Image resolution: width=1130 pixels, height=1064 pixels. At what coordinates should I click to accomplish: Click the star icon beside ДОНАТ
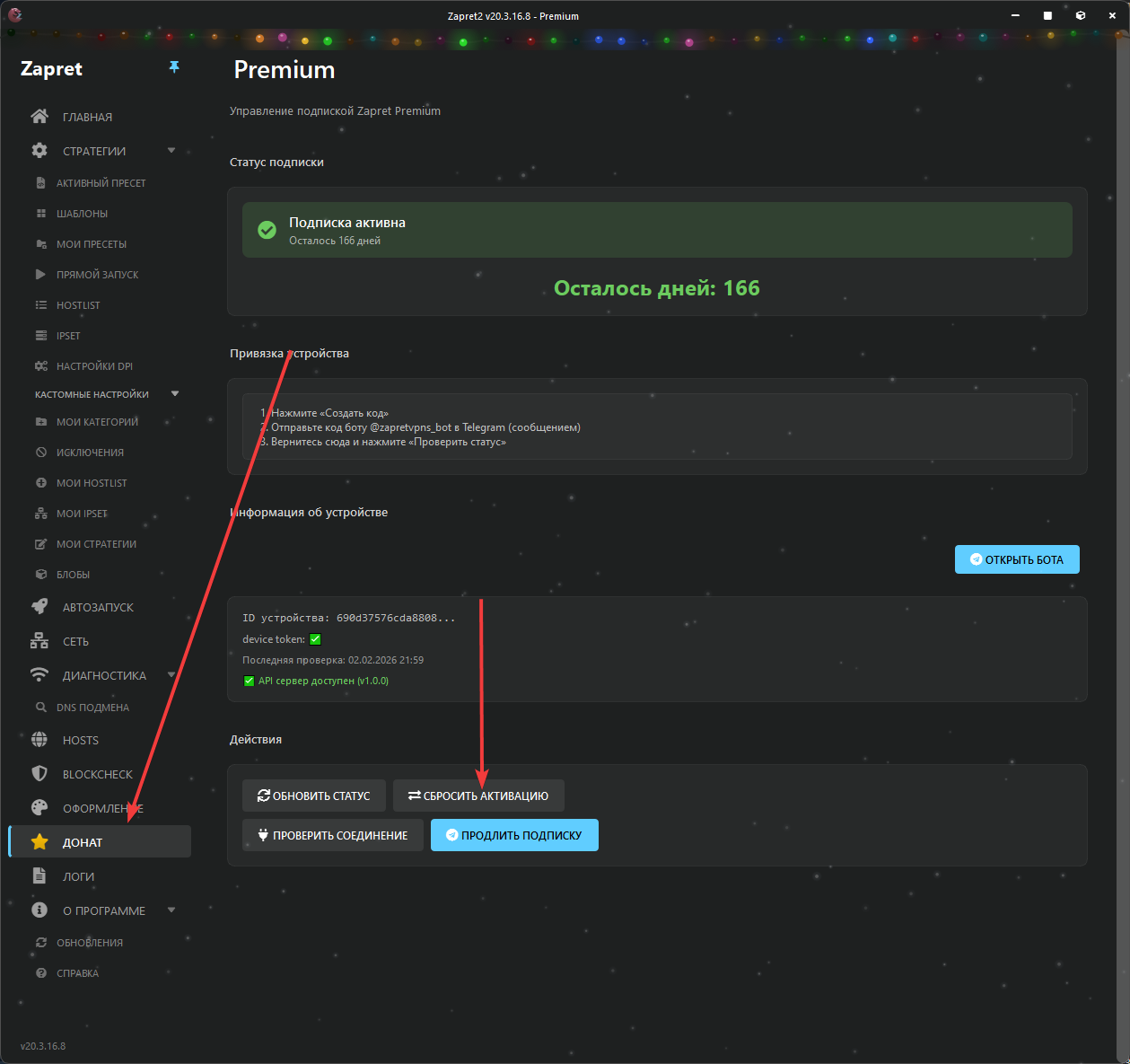click(39, 842)
